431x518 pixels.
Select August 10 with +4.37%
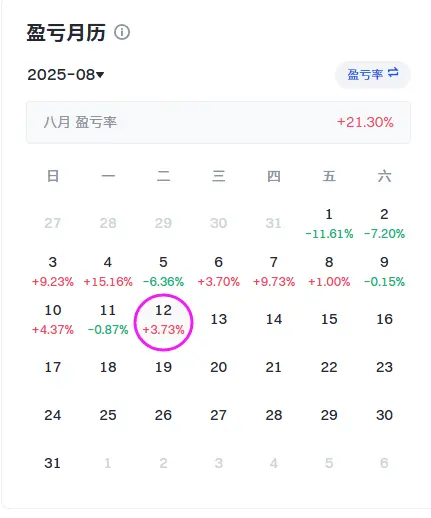tap(53, 320)
